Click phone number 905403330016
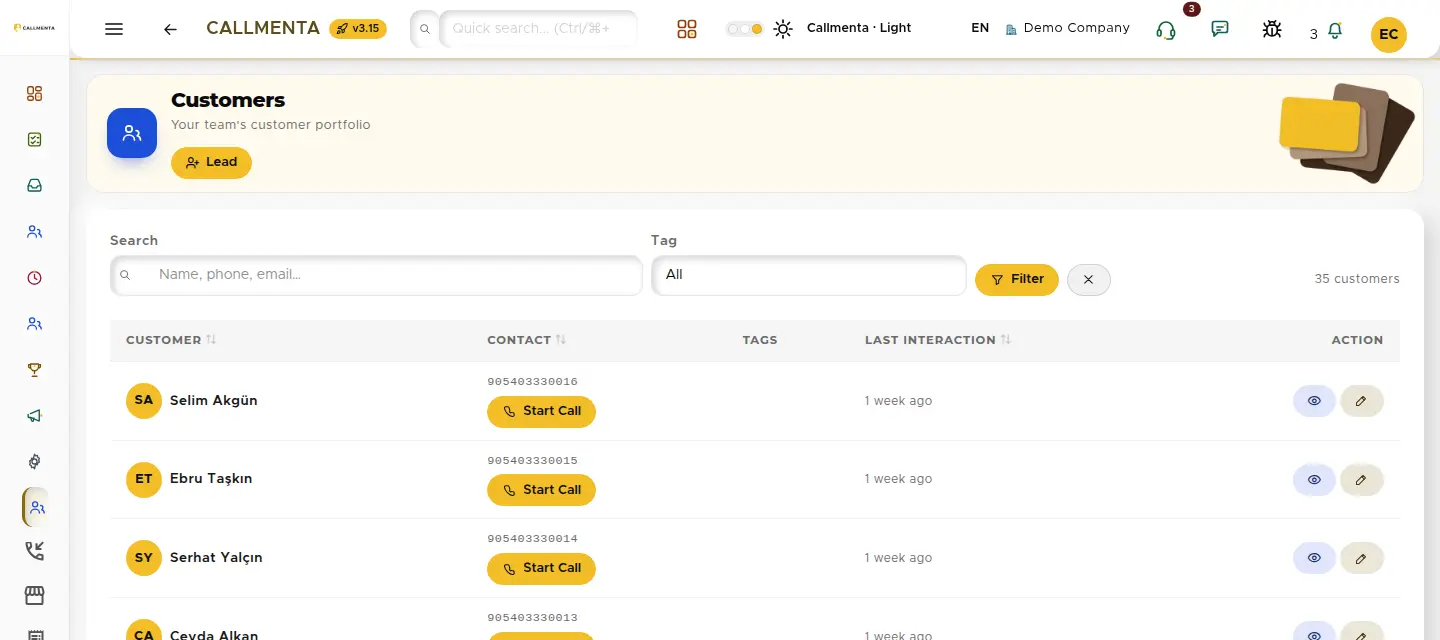 [x=532, y=382]
